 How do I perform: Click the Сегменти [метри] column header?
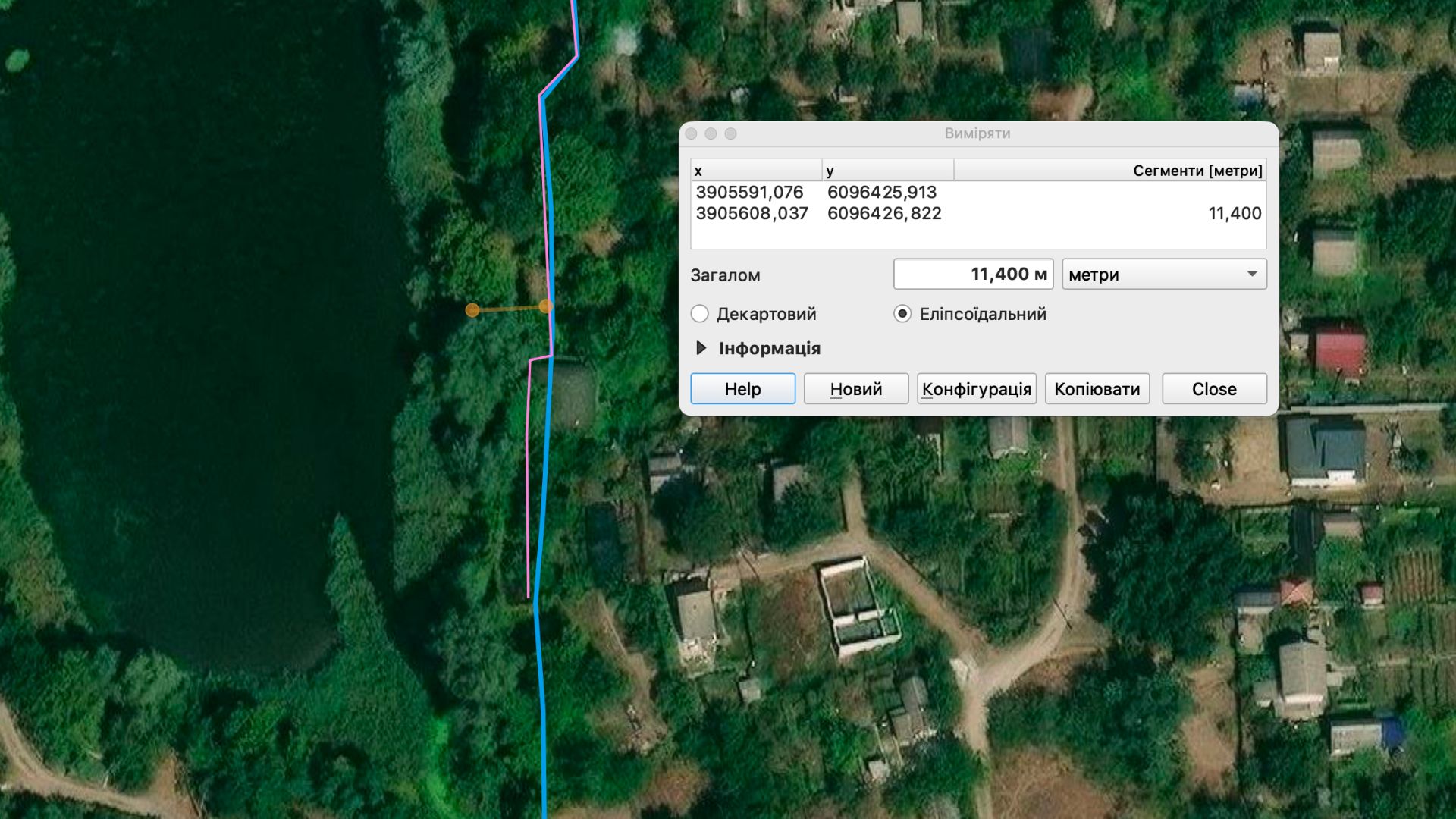[x=1110, y=171]
